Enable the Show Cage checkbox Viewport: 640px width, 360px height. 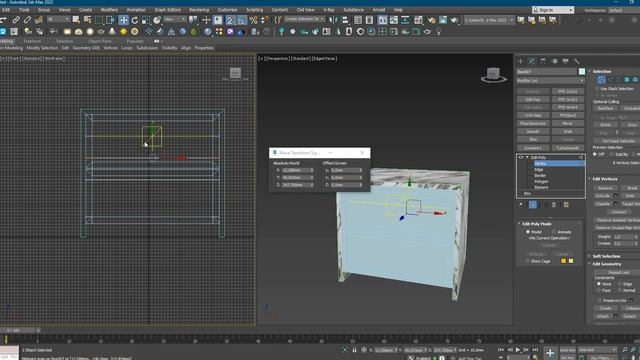(527, 261)
